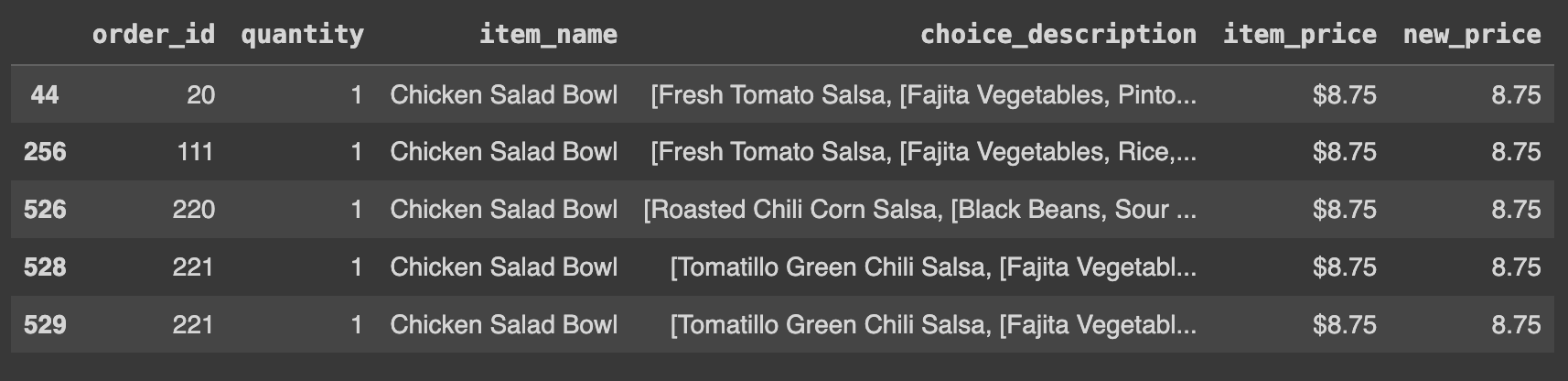The width and height of the screenshot is (1568, 381).
Task: Click the $8.75 item_price in row 526
Action: (x=1344, y=209)
